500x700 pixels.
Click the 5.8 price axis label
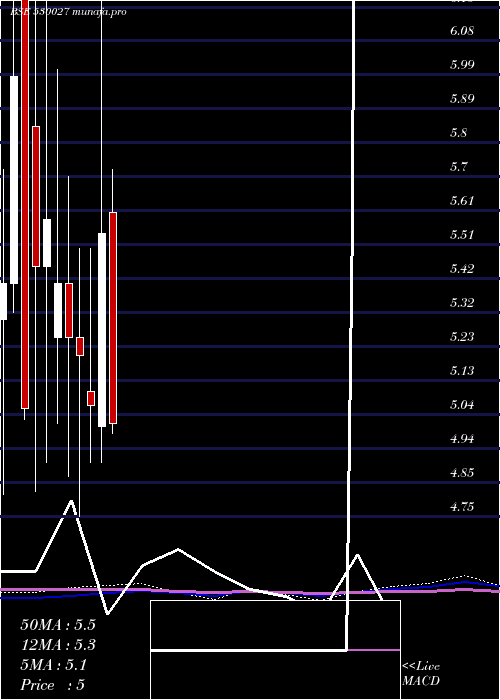pyautogui.click(x=458, y=133)
